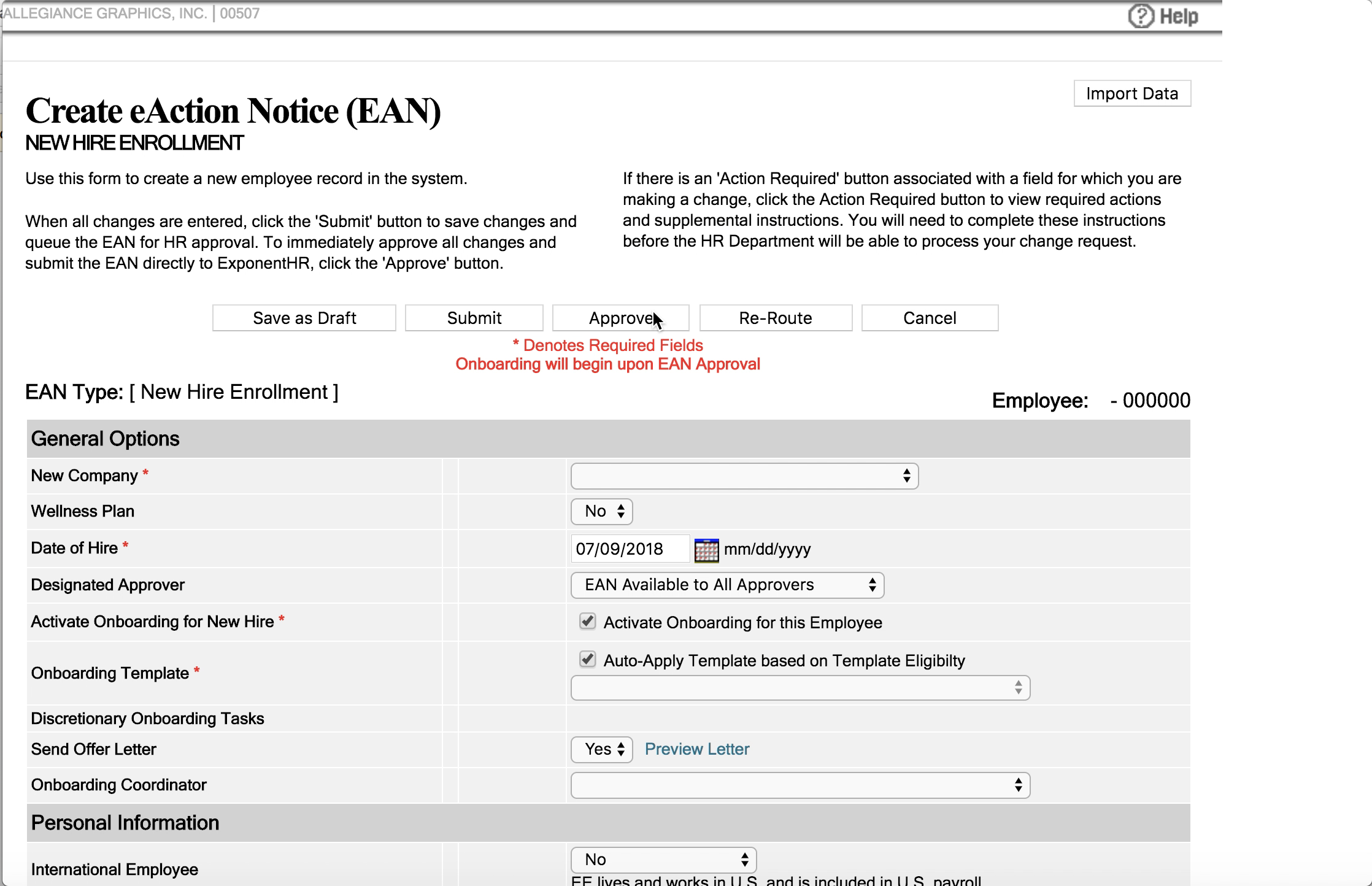Click the 'mm/dd/yyyy' format hint
Image resolution: width=1372 pixels, height=886 pixels.
pos(767,549)
